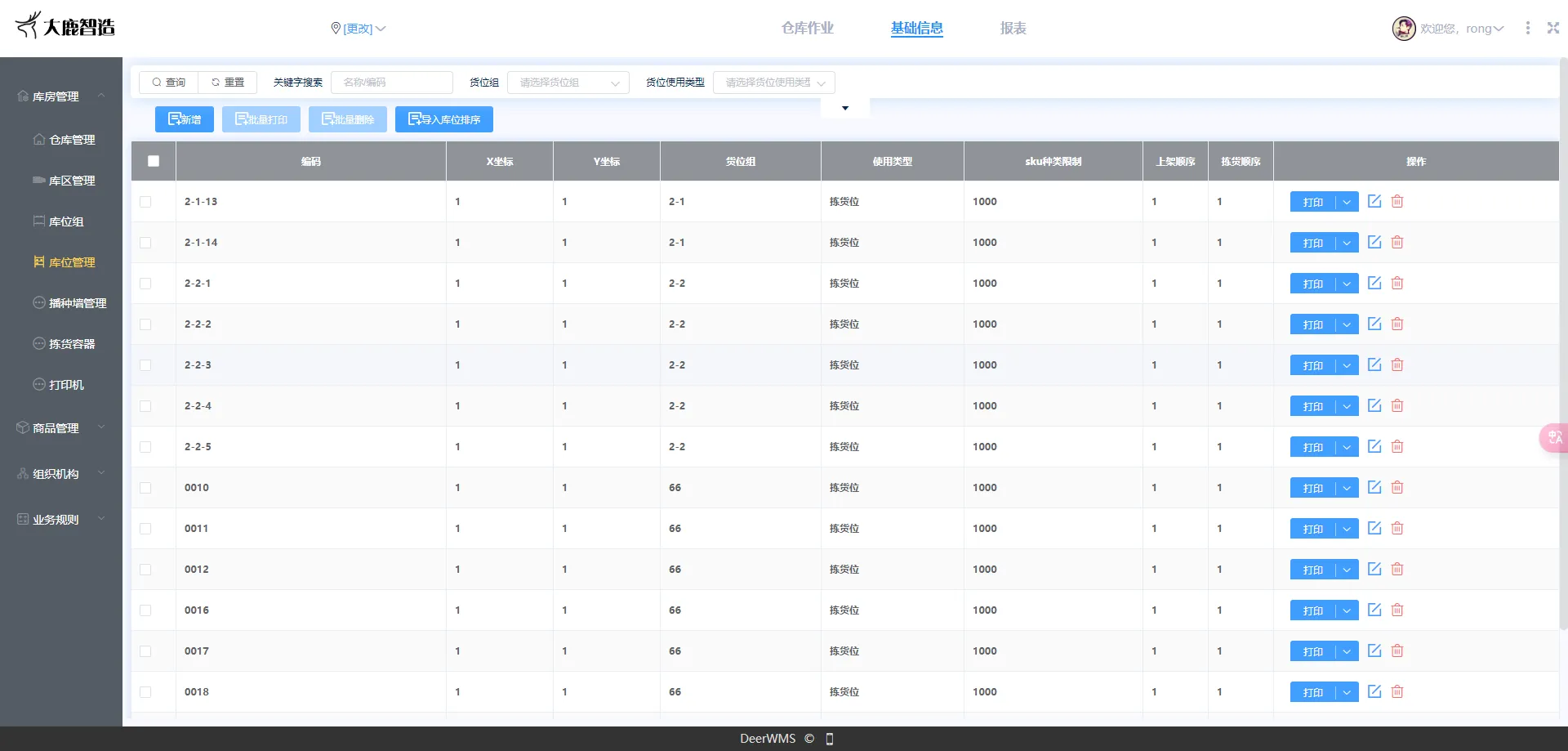1568x751 pixels.
Task: Open the vertical three-dot more menu
Action: [1528, 28]
